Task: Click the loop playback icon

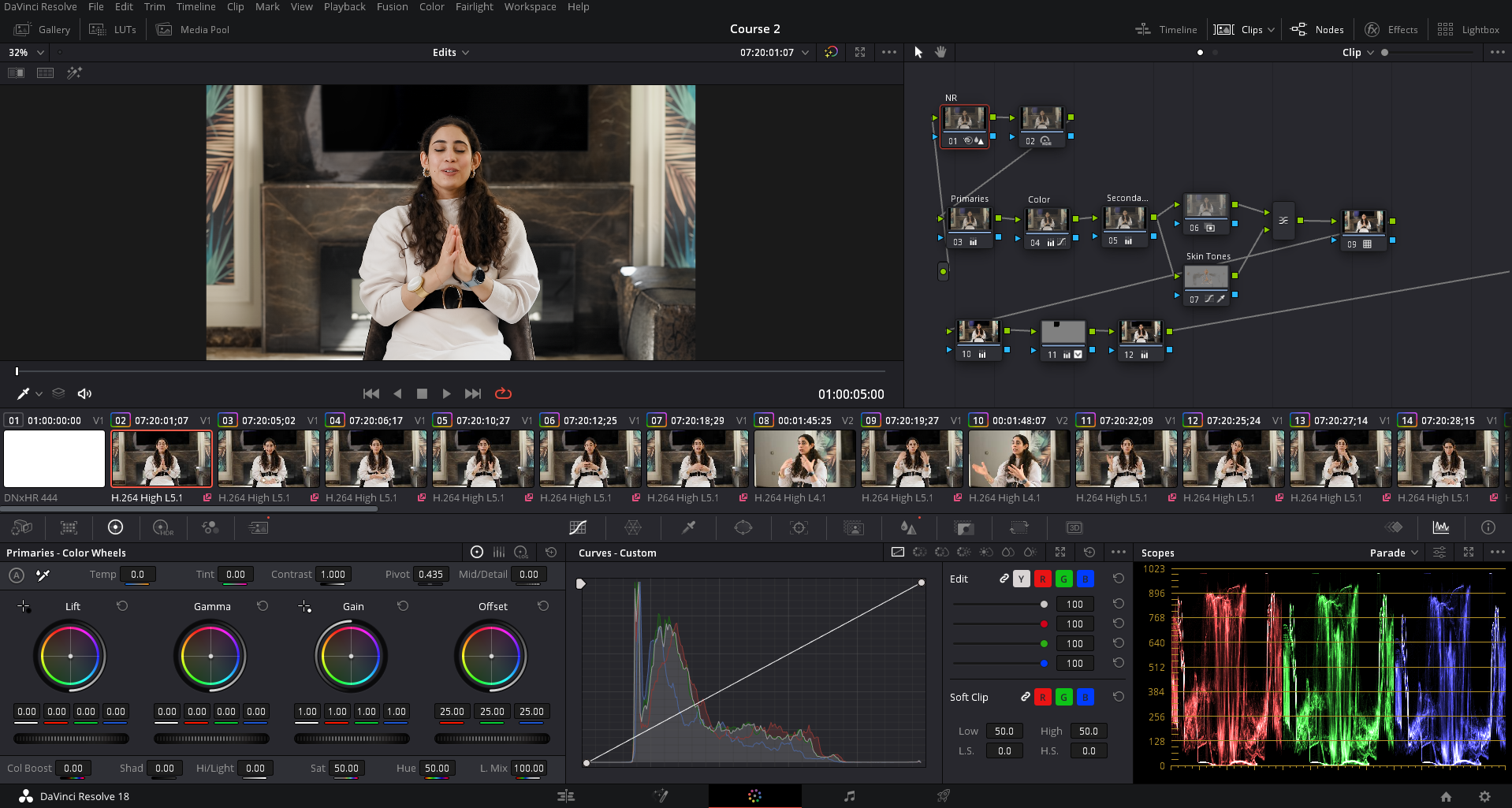Action: [503, 393]
